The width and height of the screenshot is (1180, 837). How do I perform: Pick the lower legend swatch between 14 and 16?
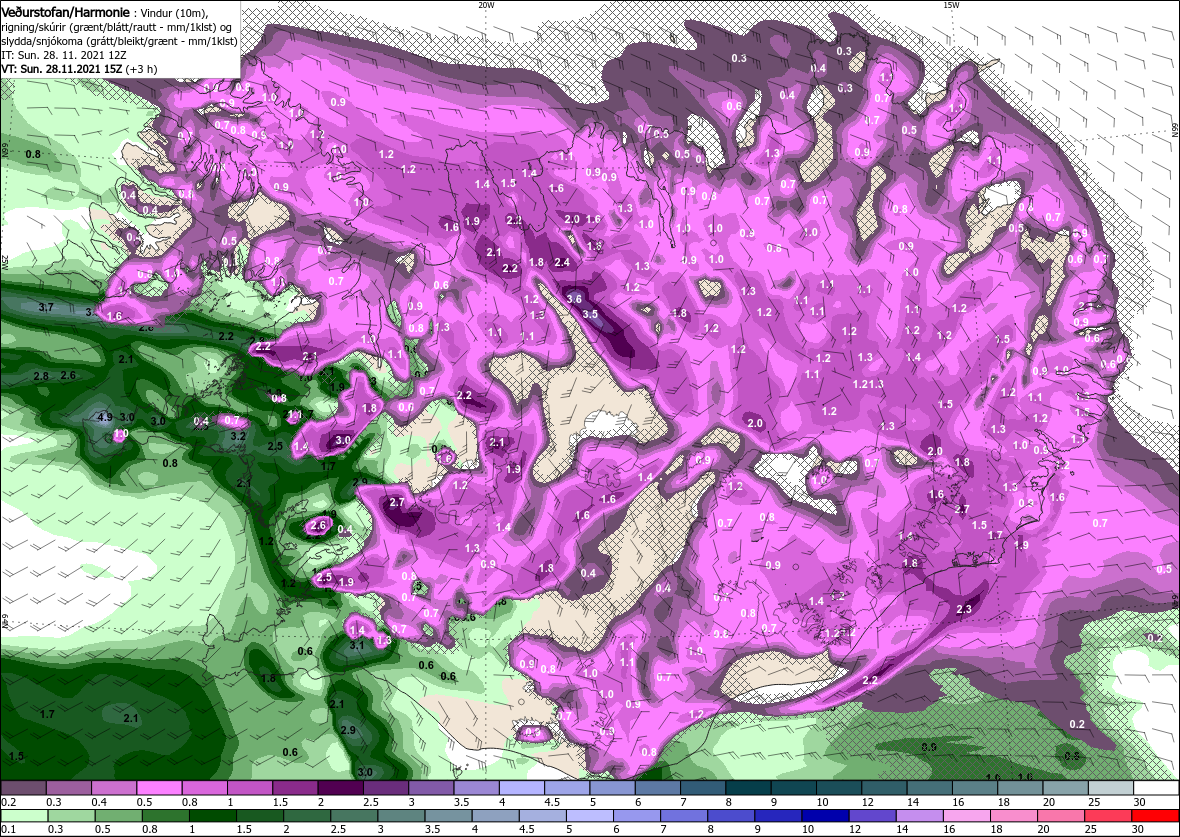[919, 816]
